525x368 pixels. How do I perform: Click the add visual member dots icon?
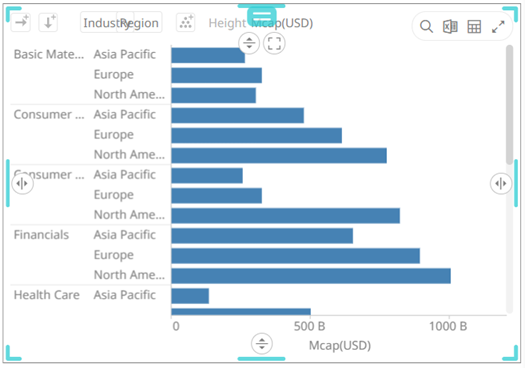[x=186, y=22]
